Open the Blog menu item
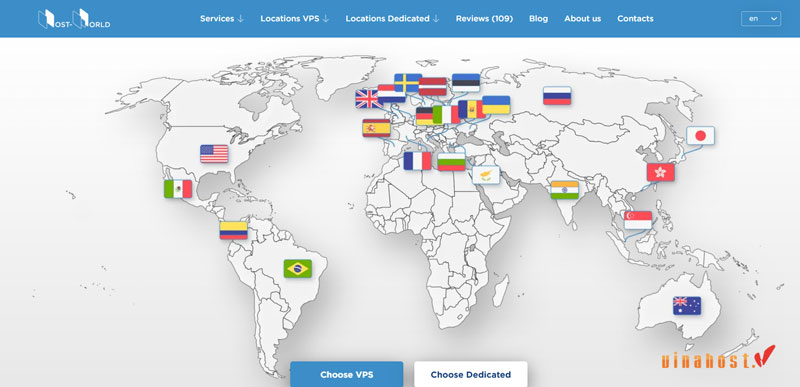The image size is (800, 387). pos(538,18)
